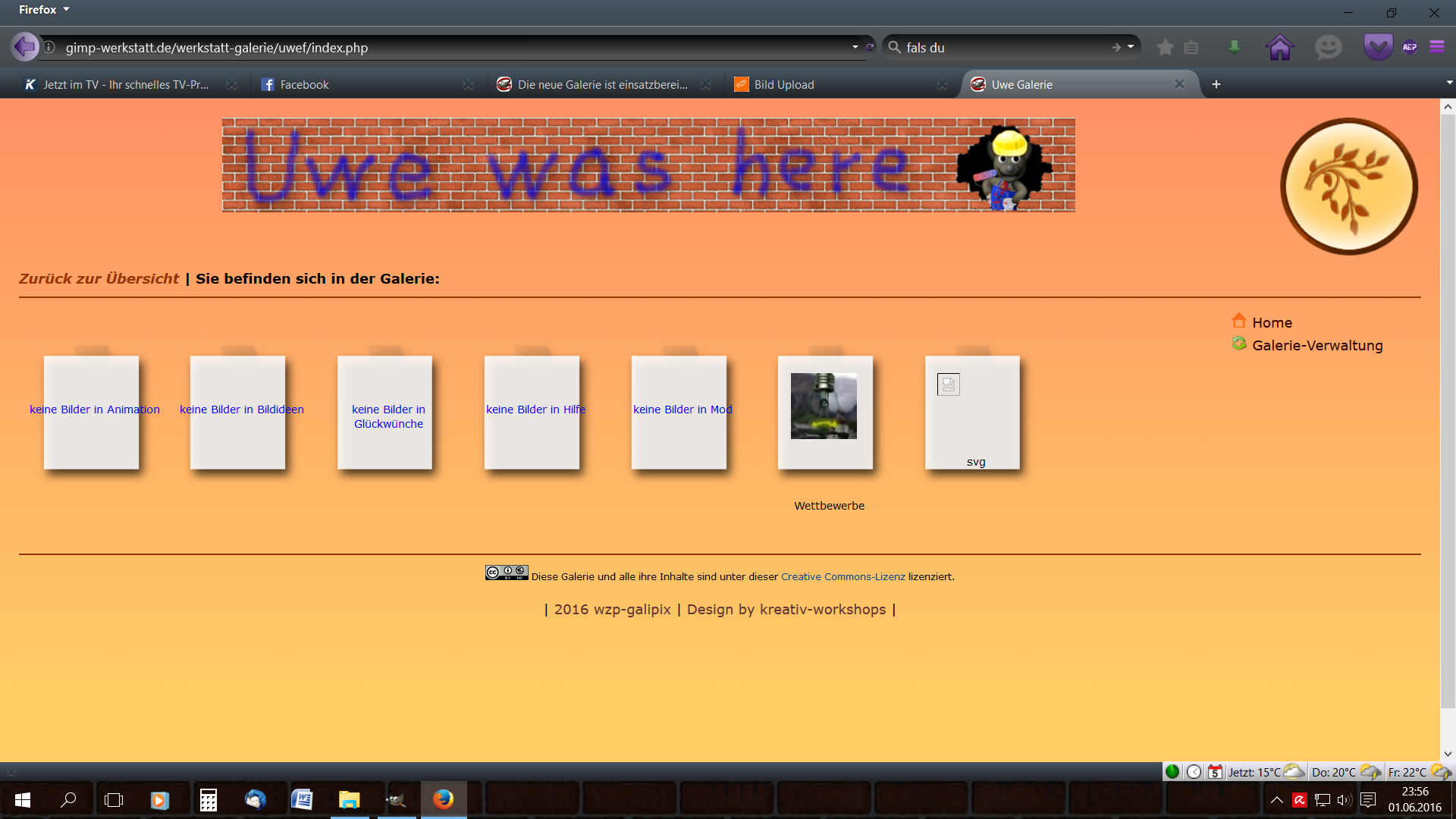Open the Firefox hamburger menu
The image size is (1456, 819).
click(1437, 47)
